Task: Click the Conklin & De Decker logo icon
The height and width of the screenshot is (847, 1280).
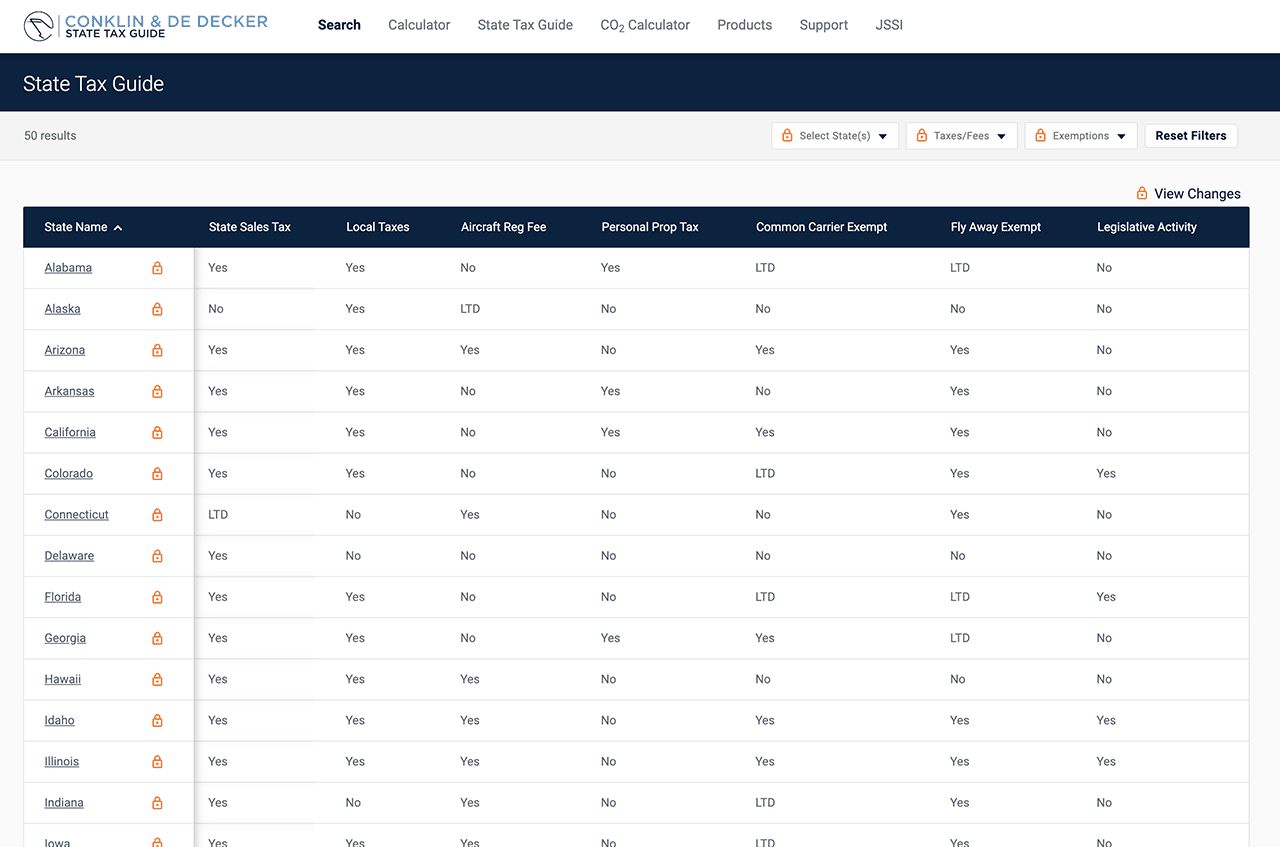Action: (x=38, y=25)
